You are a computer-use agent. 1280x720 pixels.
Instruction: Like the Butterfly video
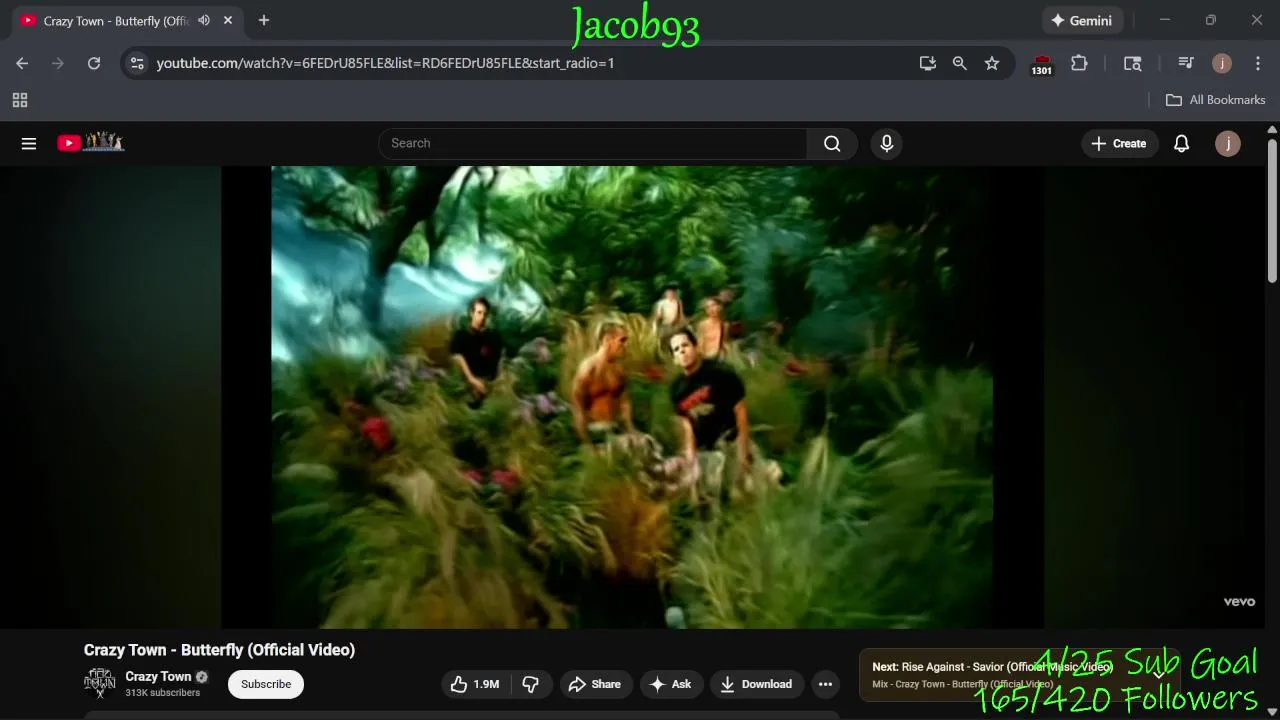[x=475, y=684]
